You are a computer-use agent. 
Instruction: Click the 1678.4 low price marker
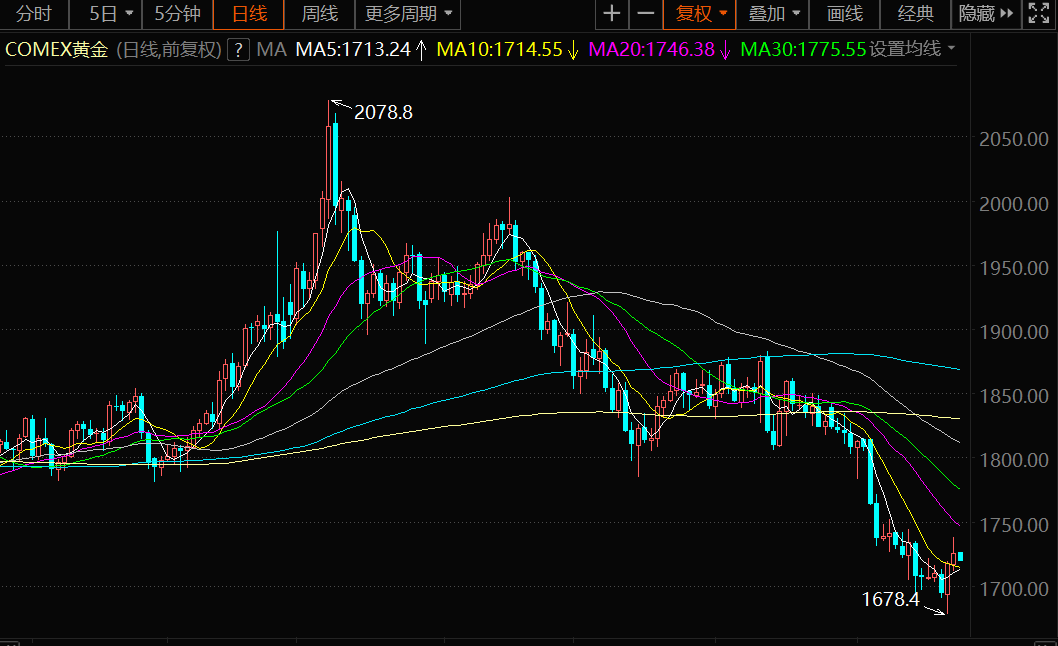[890, 599]
